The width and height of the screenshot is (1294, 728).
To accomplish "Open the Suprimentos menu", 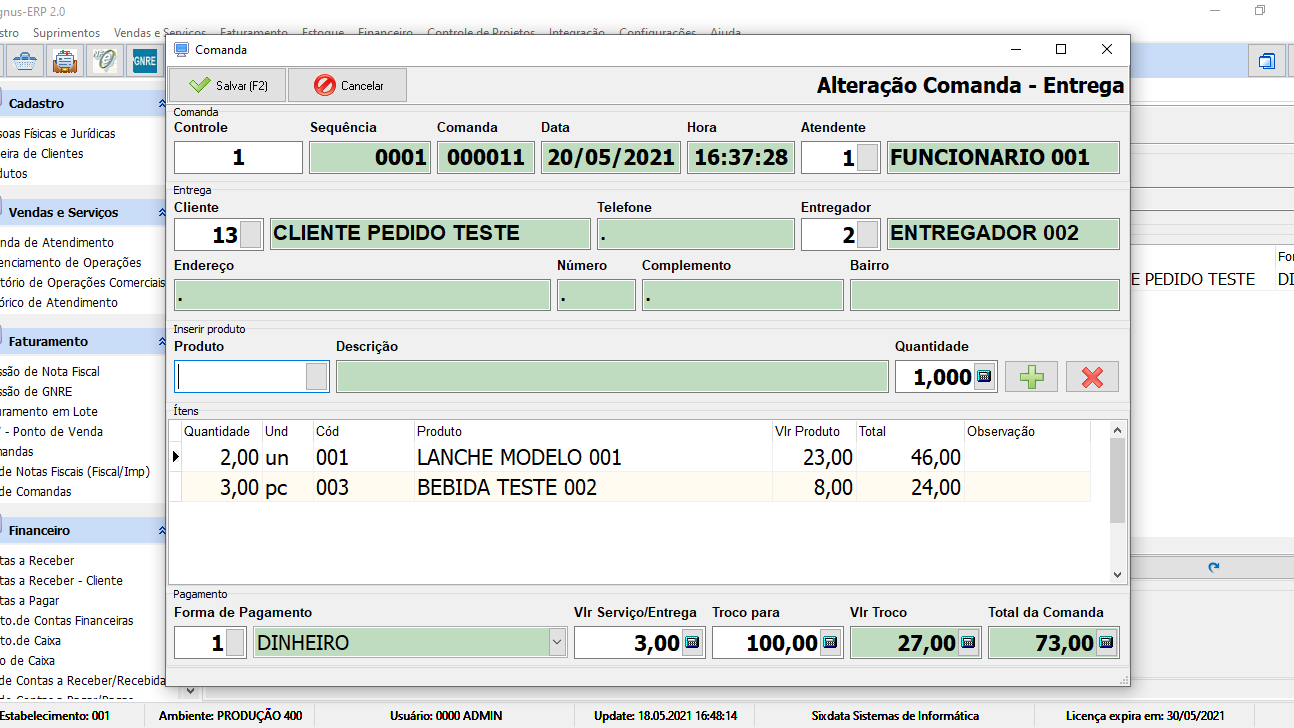I will click(x=66, y=33).
